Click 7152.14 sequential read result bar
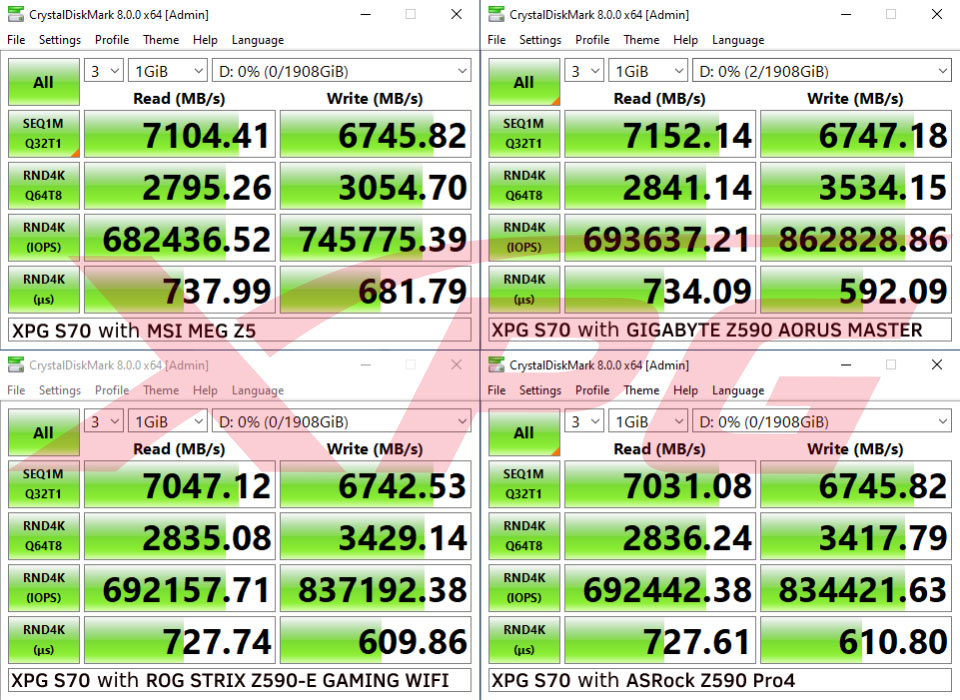 point(659,134)
